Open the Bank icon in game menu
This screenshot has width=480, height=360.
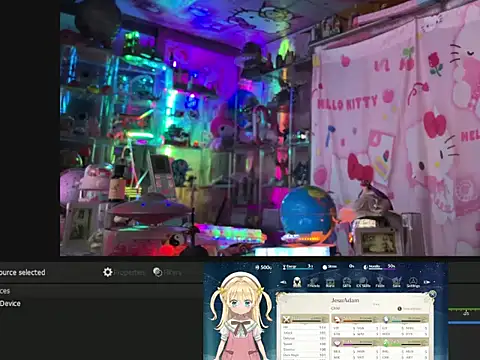tap(330, 283)
